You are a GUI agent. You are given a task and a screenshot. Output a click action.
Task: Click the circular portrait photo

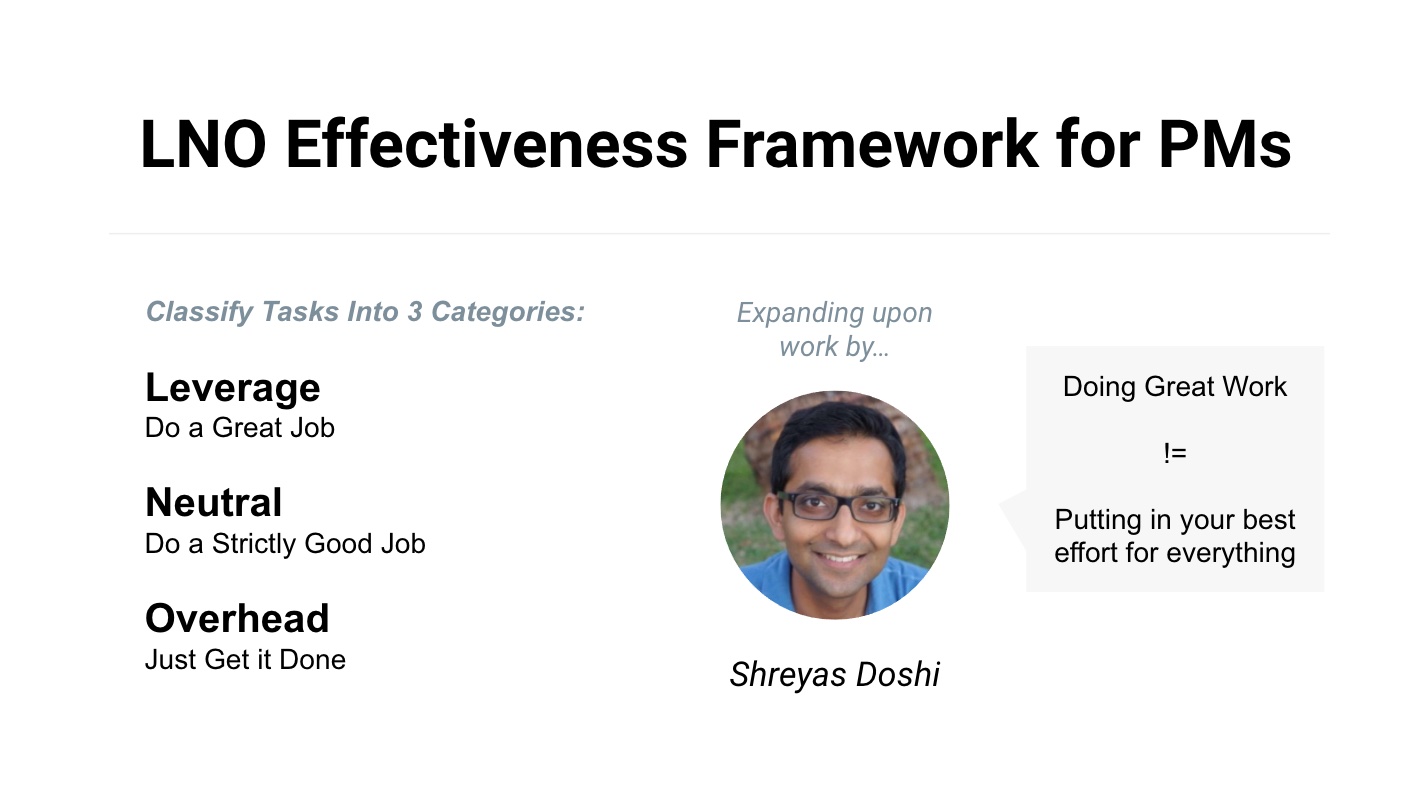834,505
